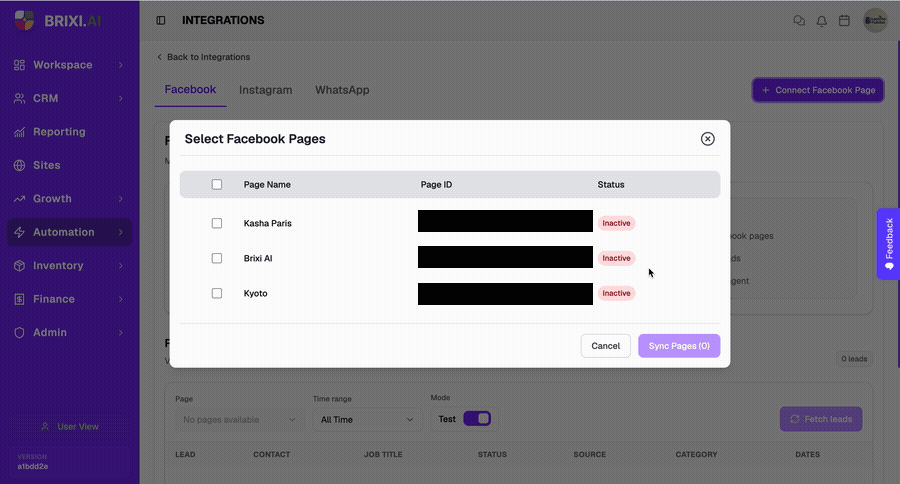Expand the Finance menu chevron
The height and width of the screenshot is (484, 900).
tap(121, 299)
